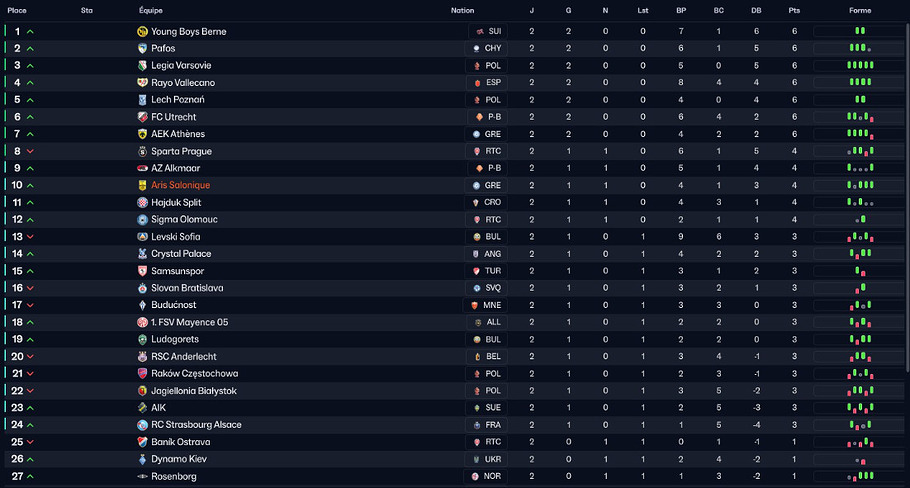The height and width of the screenshot is (488, 910).
Task: Click the FRA flag in Strasbourg's row
Action: (x=476, y=425)
